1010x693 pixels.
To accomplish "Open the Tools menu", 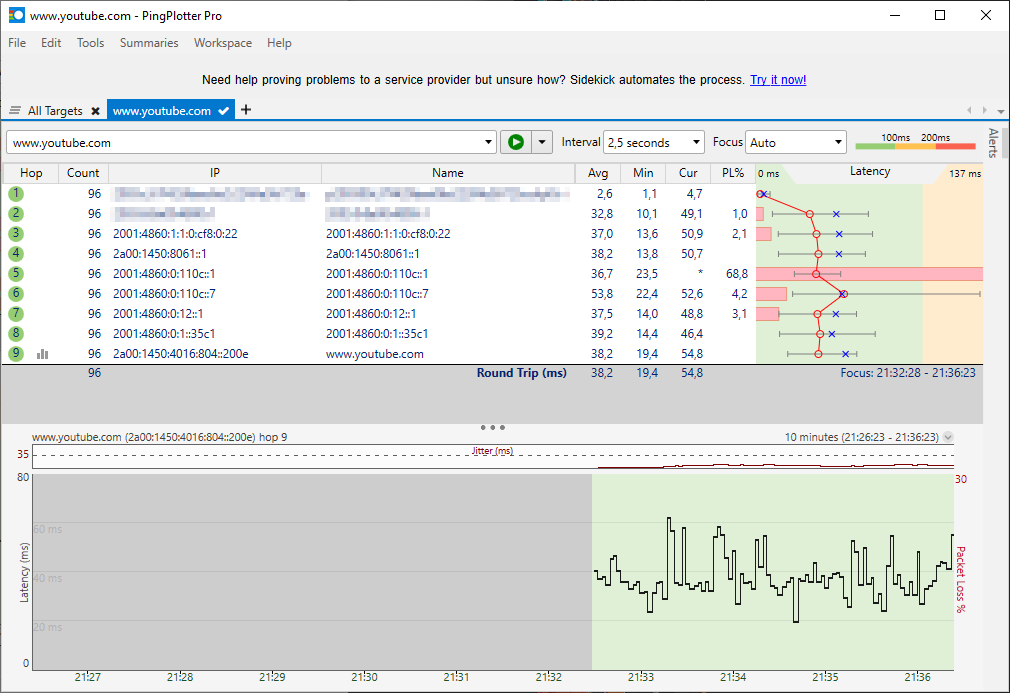I will coord(90,43).
